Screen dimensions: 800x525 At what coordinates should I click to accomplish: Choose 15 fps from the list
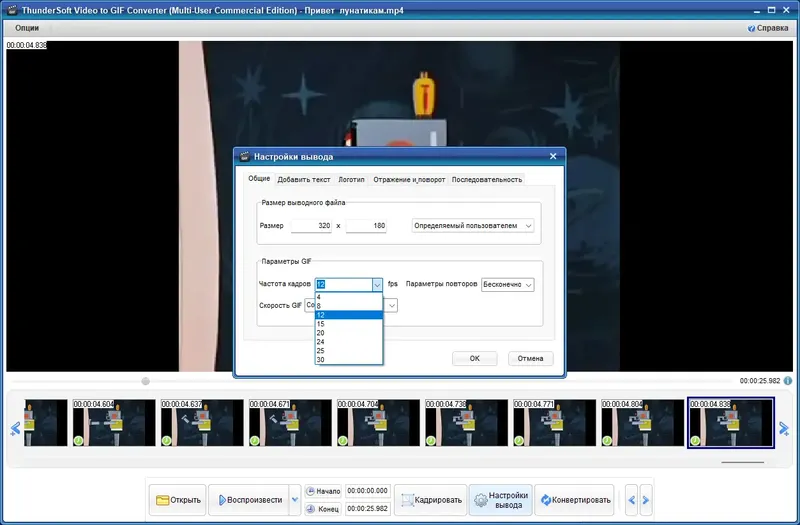(x=349, y=324)
